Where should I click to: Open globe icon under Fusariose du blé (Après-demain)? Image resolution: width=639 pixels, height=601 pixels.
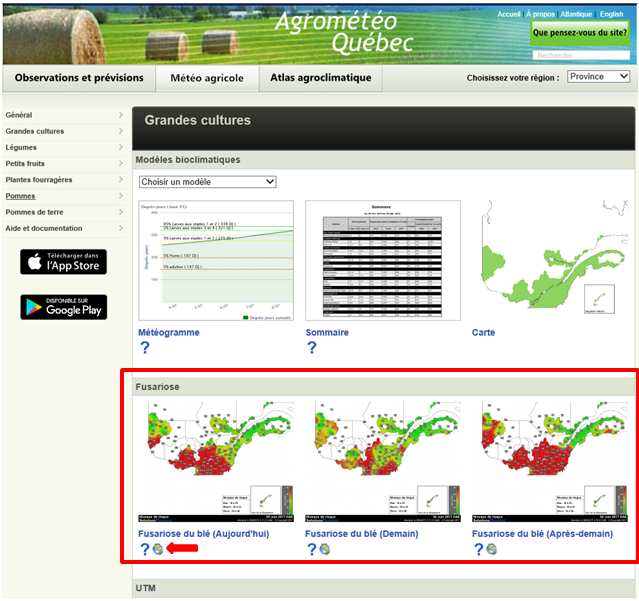click(492, 550)
